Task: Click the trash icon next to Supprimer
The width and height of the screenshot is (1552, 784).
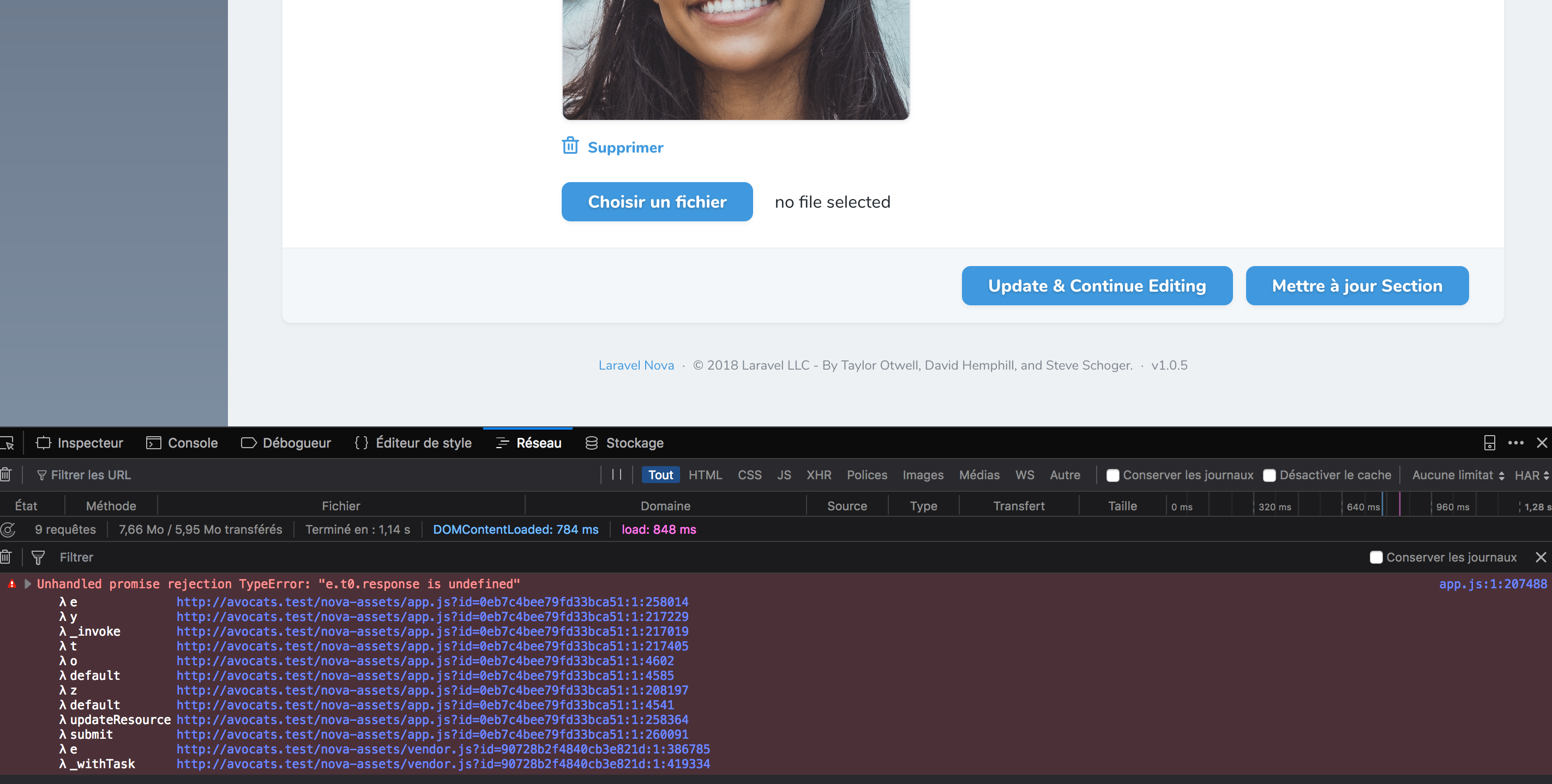Action: coord(570,146)
